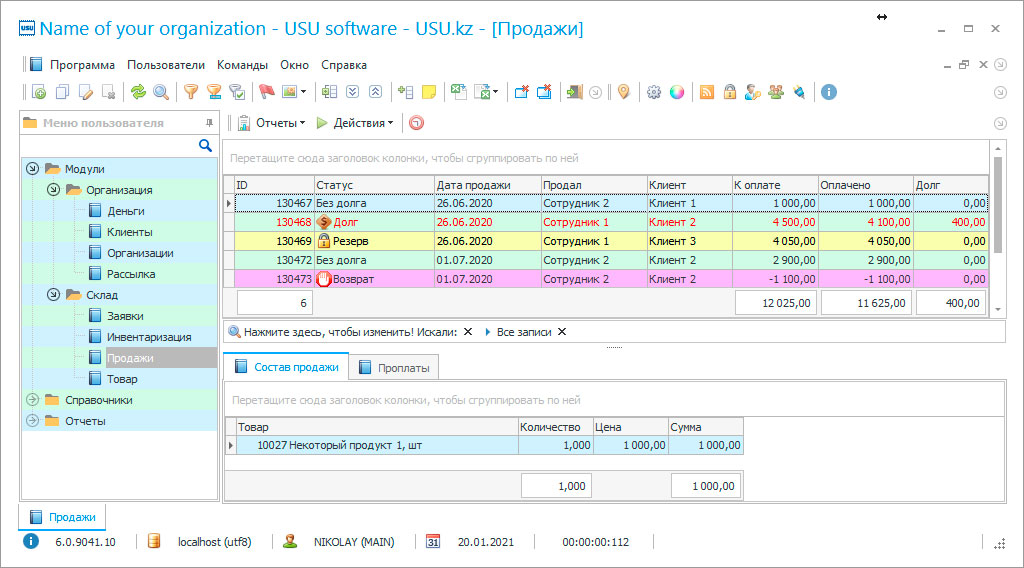The height and width of the screenshot is (568, 1024).
Task: Click the red circular stop icon
Action: click(417, 123)
